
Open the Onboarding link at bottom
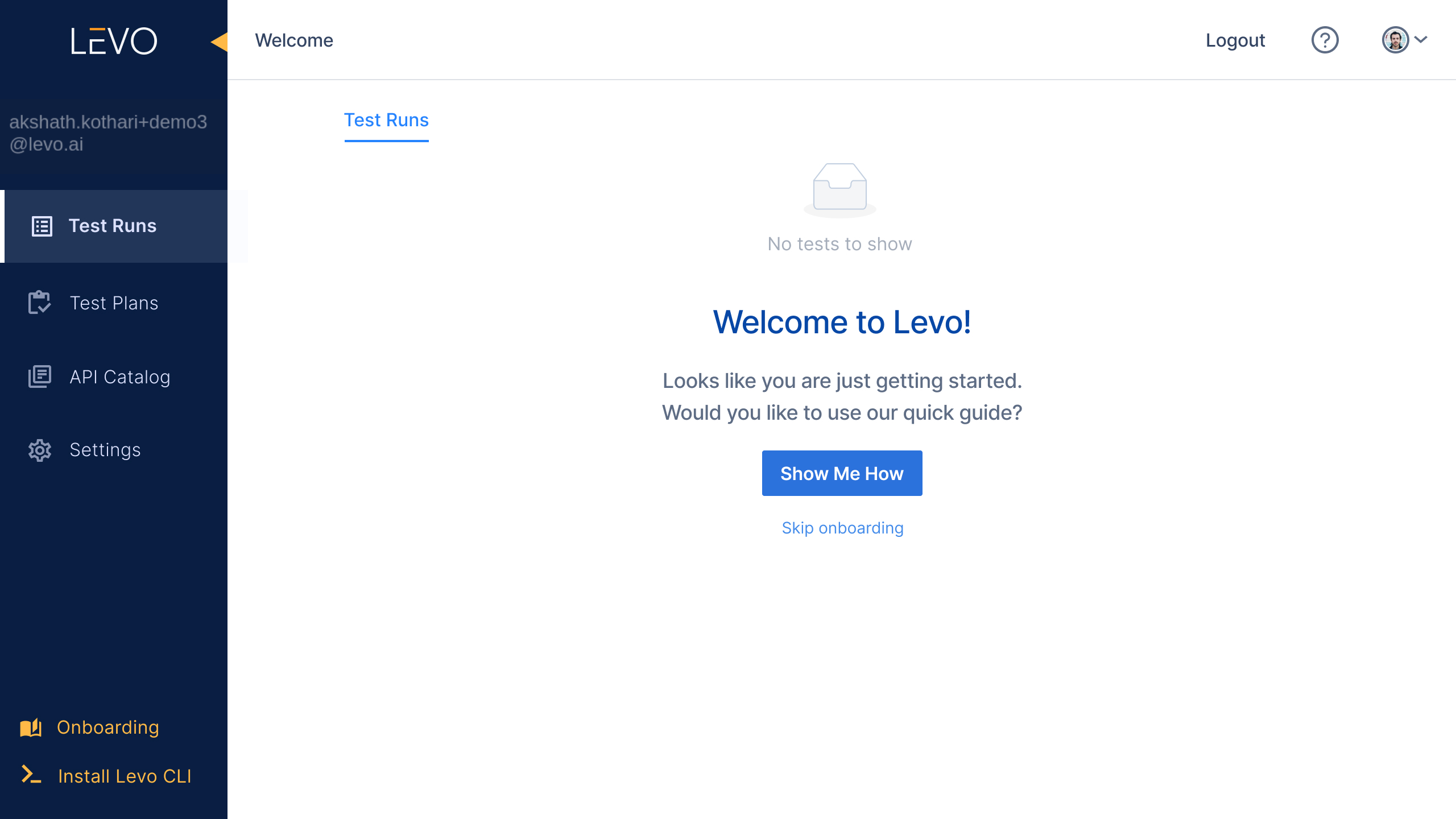coord(108,727)
